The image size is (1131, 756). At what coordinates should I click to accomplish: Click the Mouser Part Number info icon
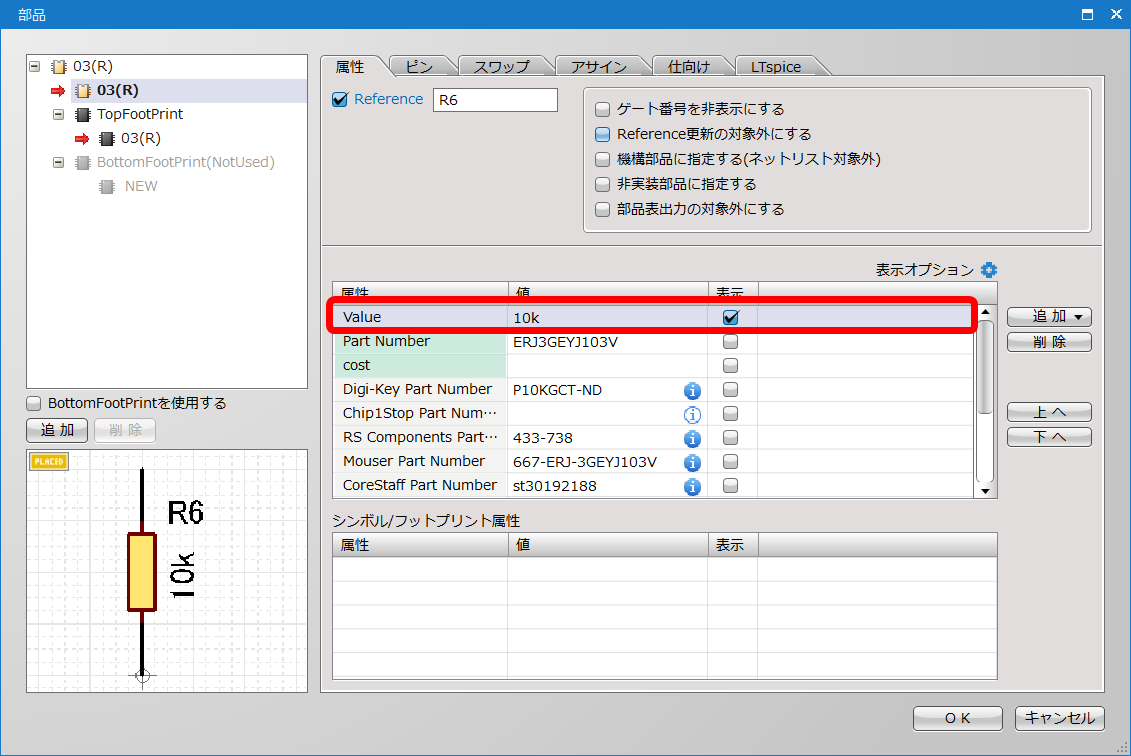692,462
